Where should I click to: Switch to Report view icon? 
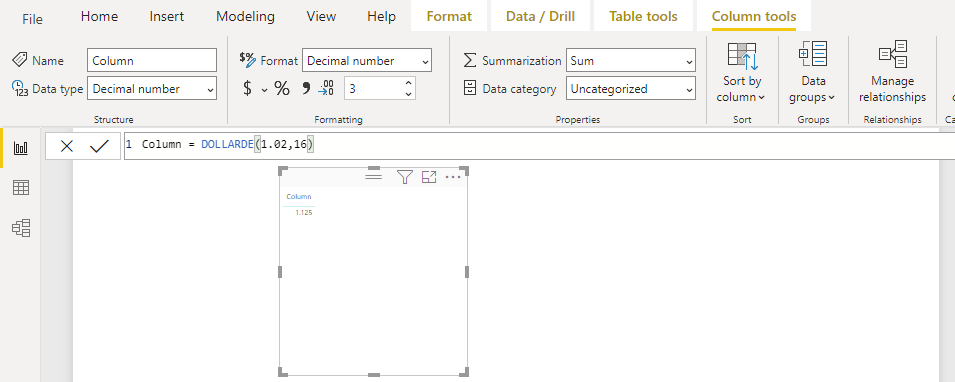coord(21,147)
